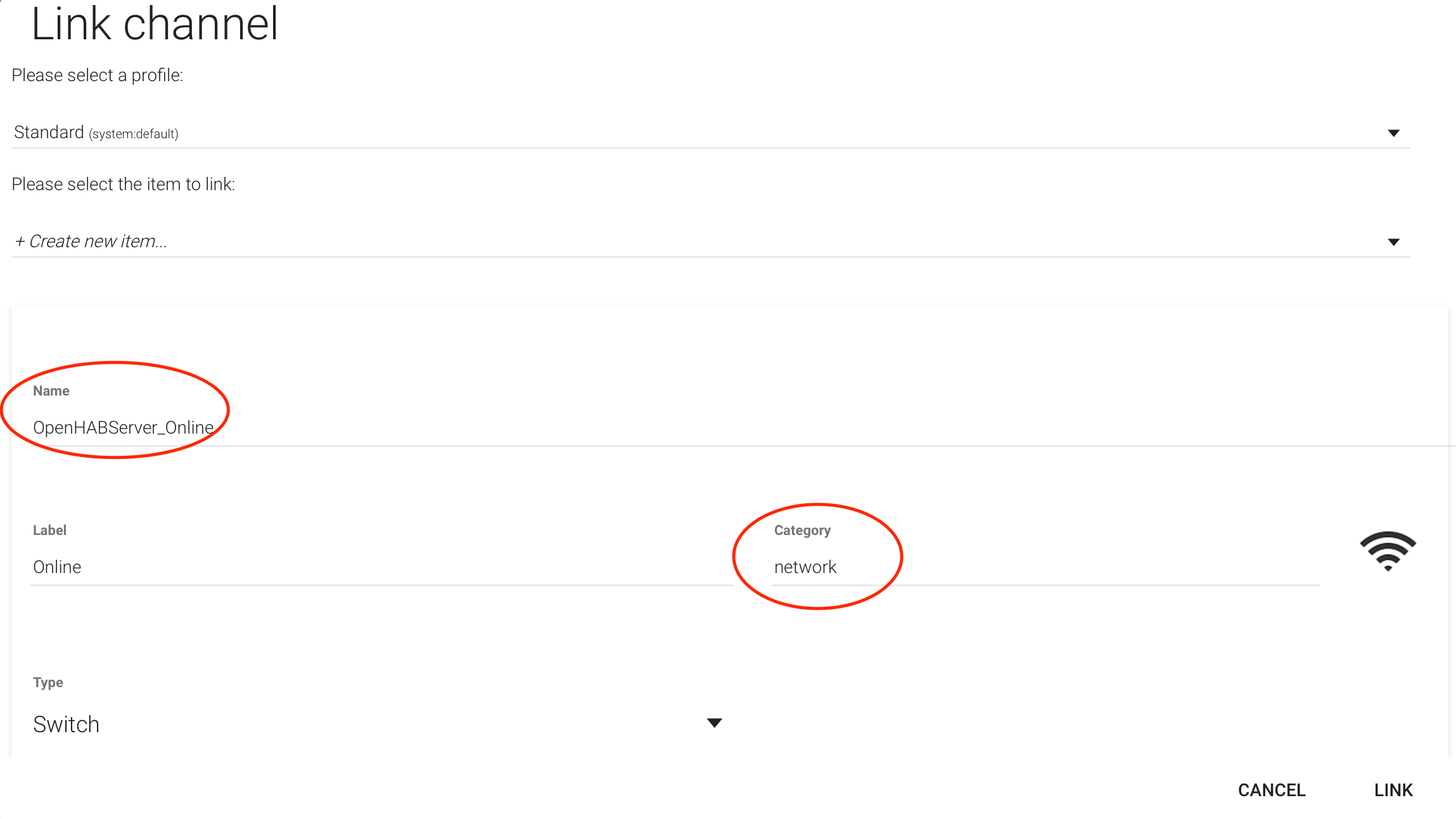Click the Label field label

pos(49,530)
